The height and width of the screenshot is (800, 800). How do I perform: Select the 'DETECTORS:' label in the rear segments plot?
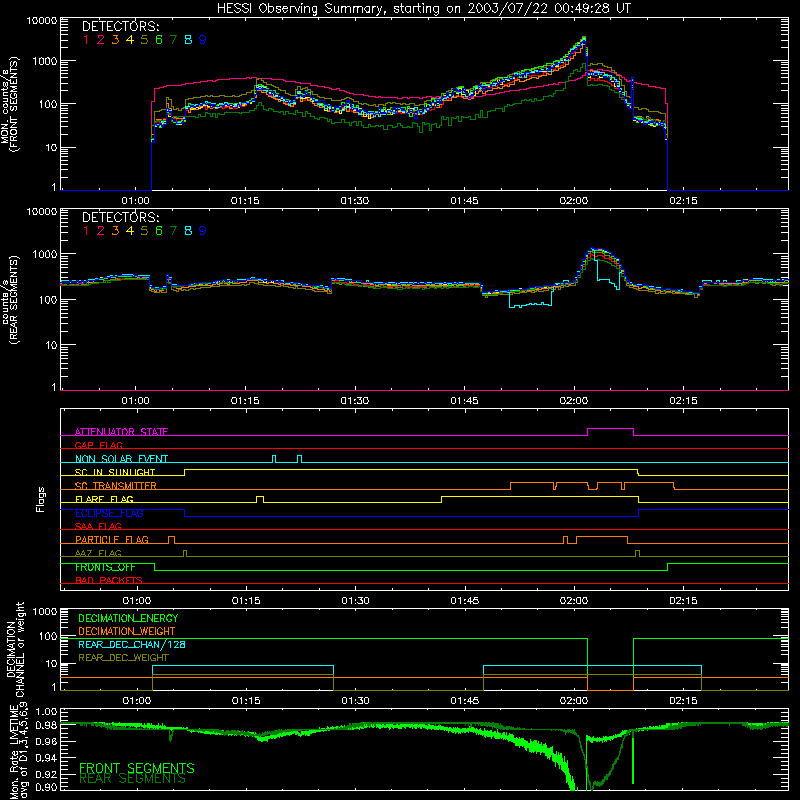coord(121,217)
